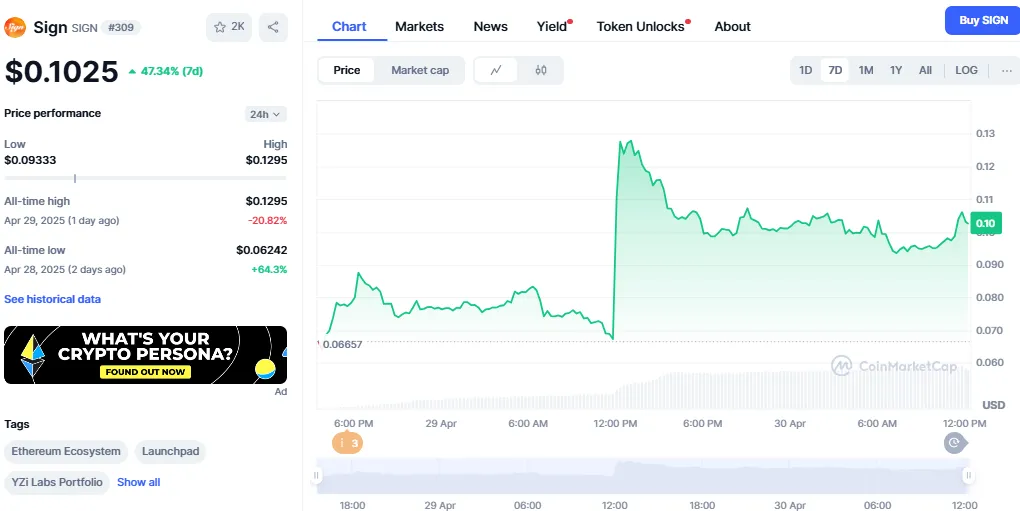This screenshot has width=1020, height=511.
Task: Click the $0.1025 price text
Action: 62,72
